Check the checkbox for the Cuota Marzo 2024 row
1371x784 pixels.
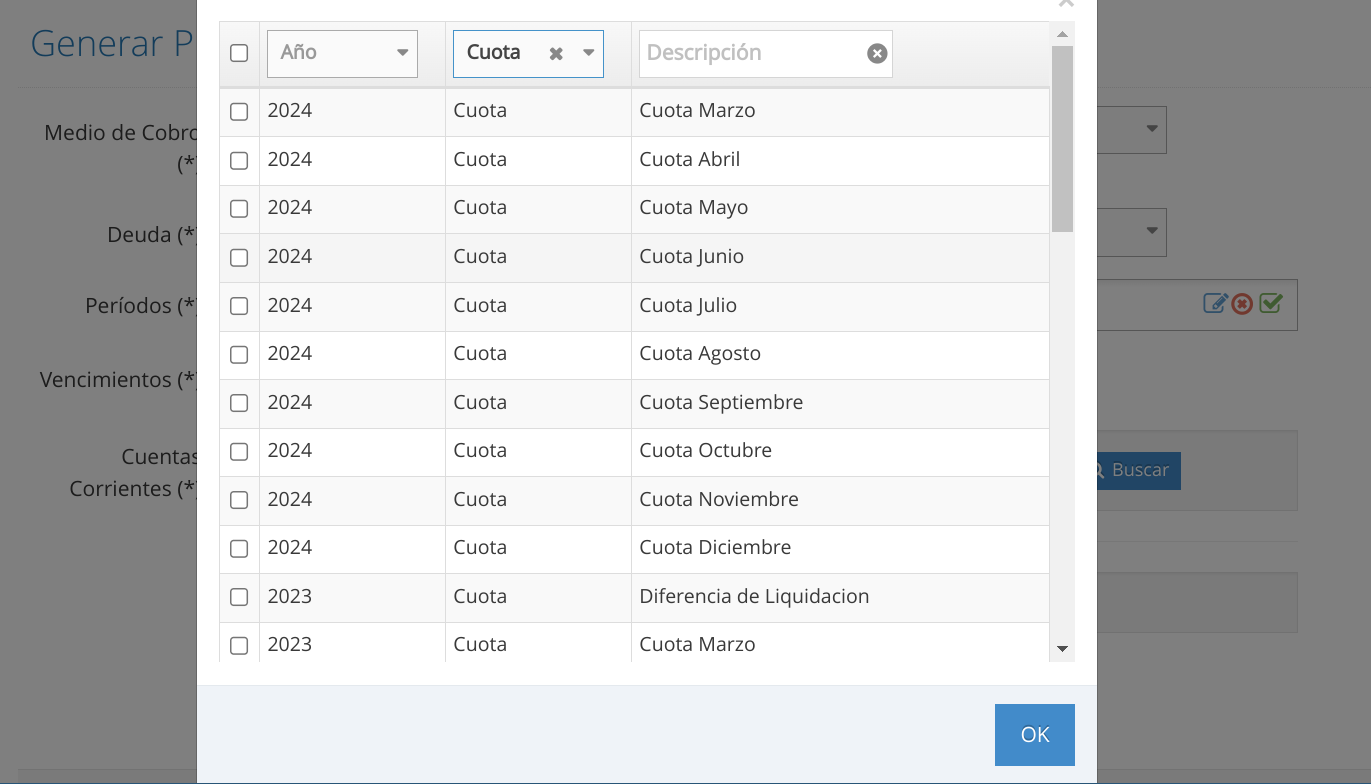click(239, 111)
